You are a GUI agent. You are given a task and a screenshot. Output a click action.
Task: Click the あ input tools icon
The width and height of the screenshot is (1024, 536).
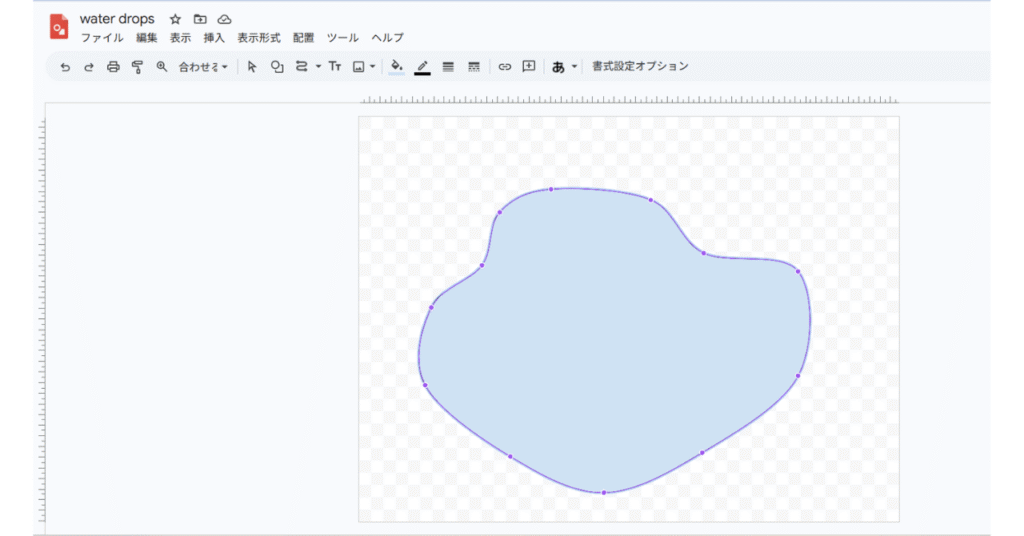(558, 67)
